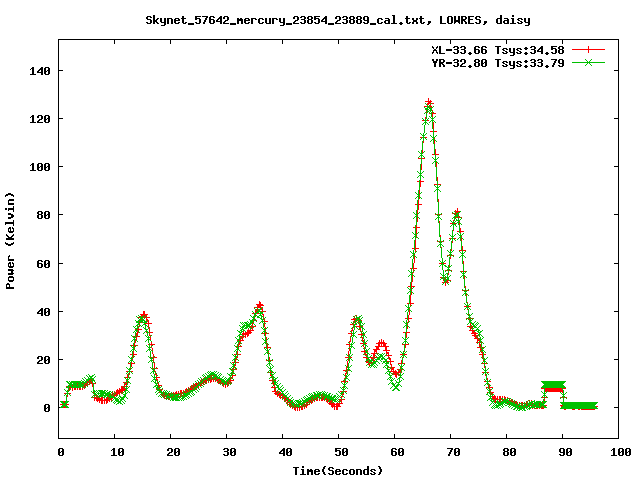Click the y-axis tick label 100
The width and height of the screenshot is (640, 480).
click(x=40, y=167)
